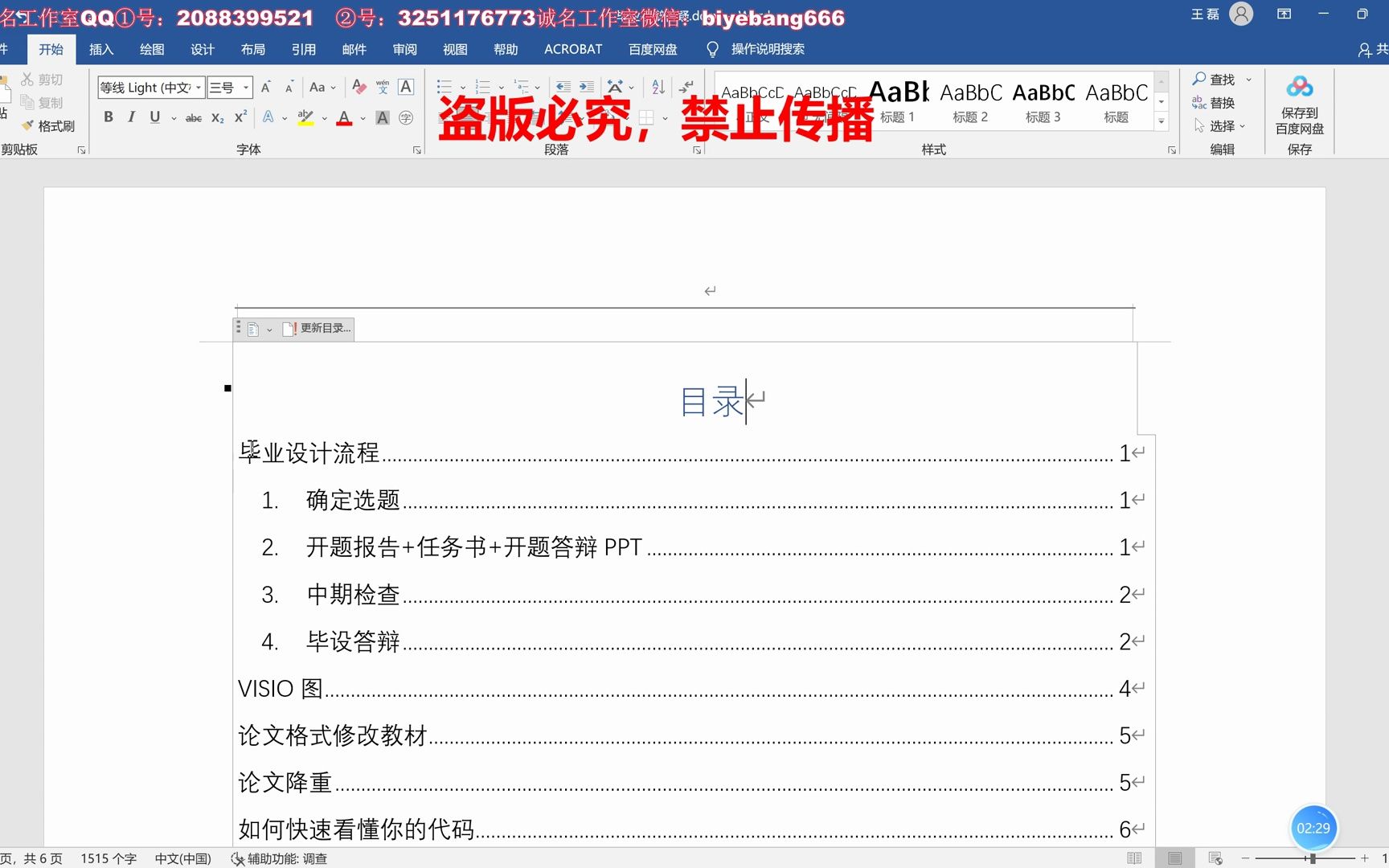
Task: Follow TOC entry VISIO 图
Action: tap(690, 689)
